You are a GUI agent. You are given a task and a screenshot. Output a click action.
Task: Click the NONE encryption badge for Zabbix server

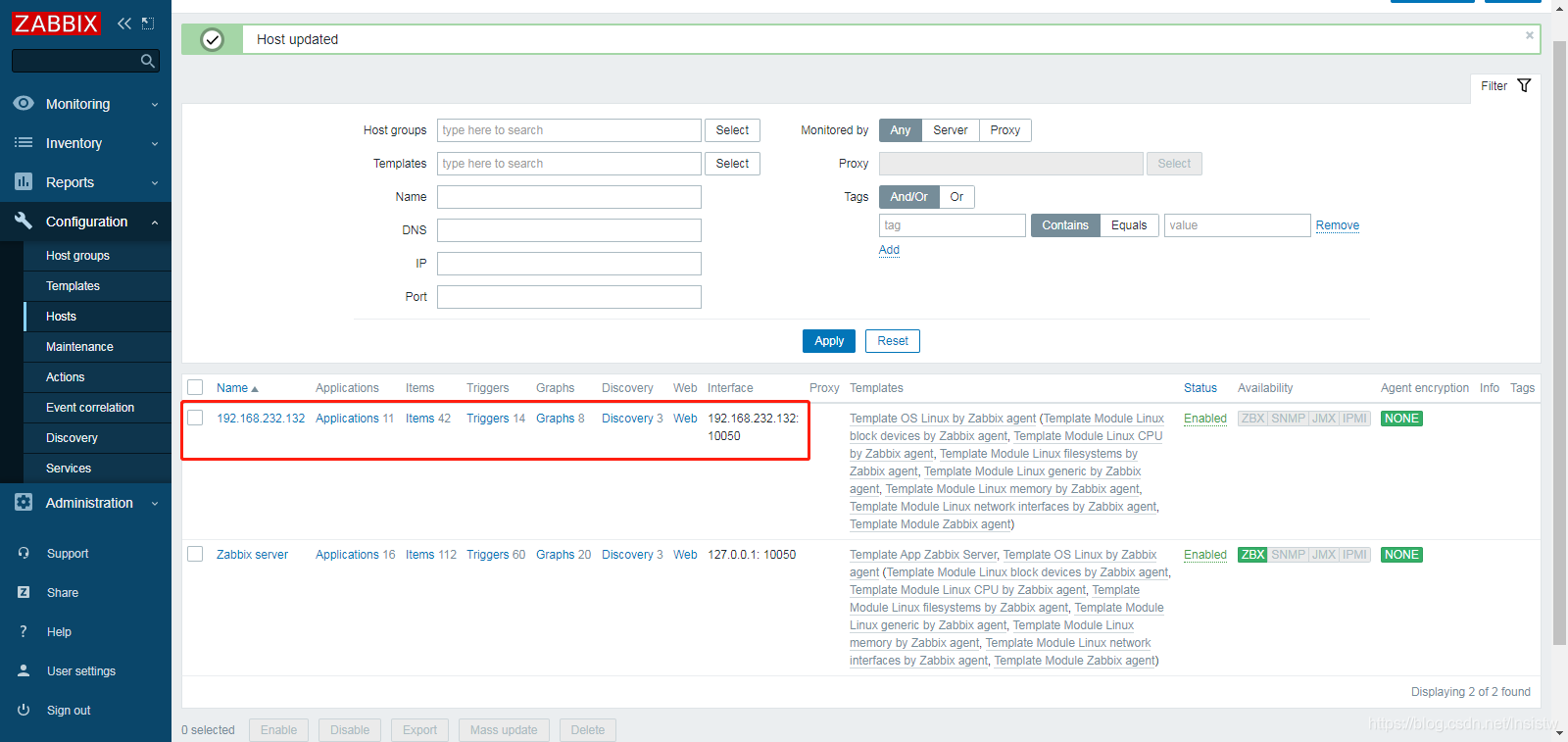[x=1401, y=555]
